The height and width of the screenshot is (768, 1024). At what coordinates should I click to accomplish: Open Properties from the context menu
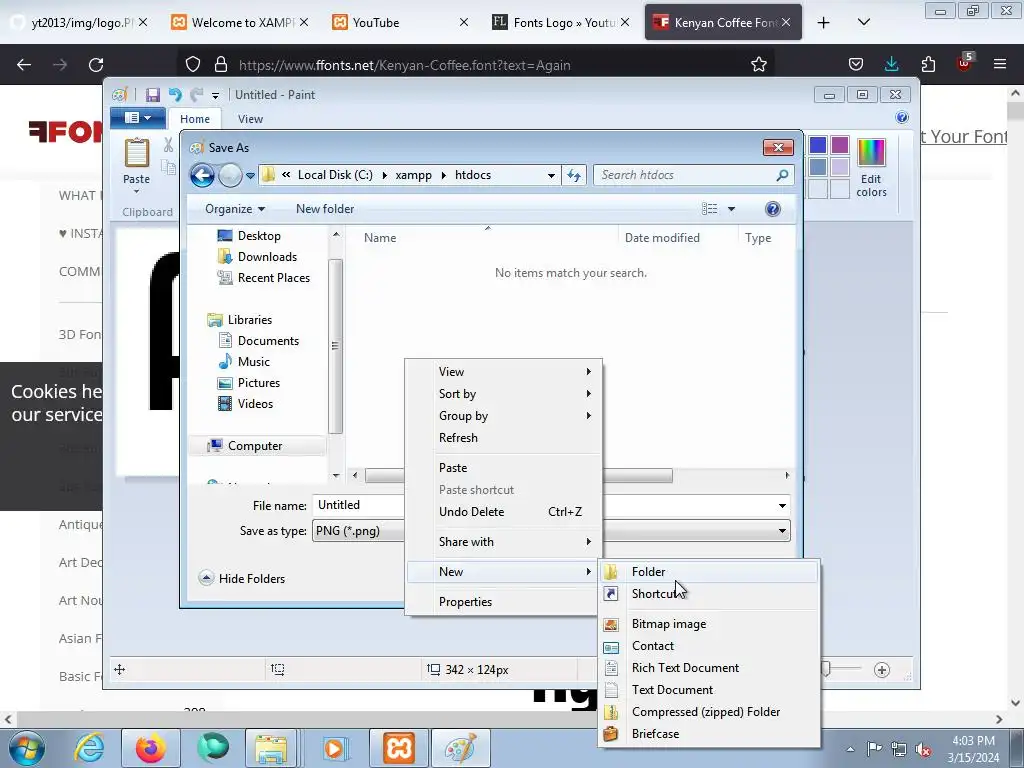coord(503,601)
